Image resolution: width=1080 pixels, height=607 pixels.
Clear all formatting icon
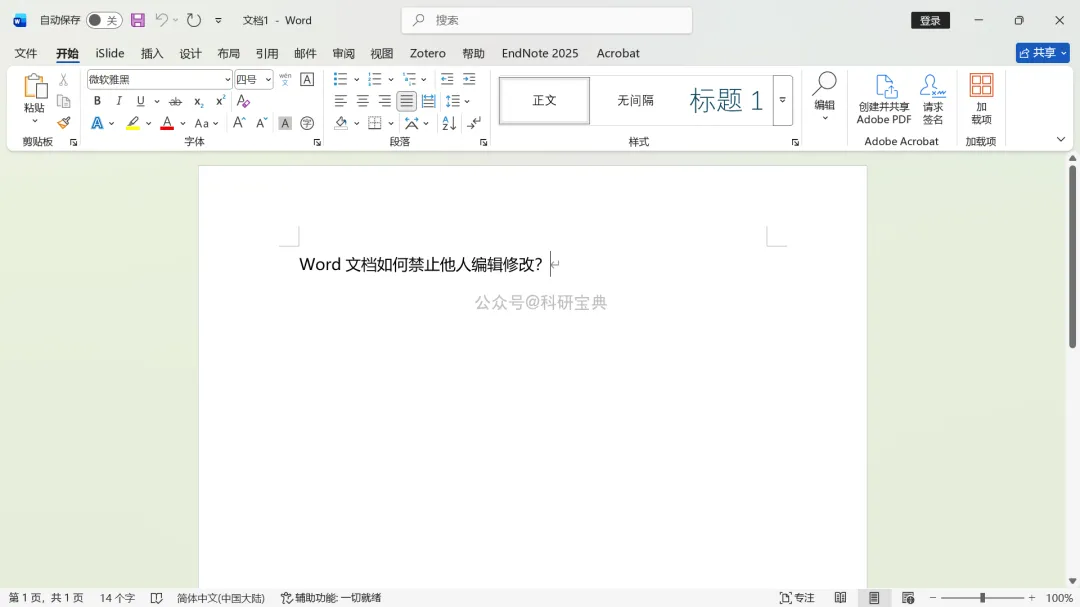pos(243,101)
